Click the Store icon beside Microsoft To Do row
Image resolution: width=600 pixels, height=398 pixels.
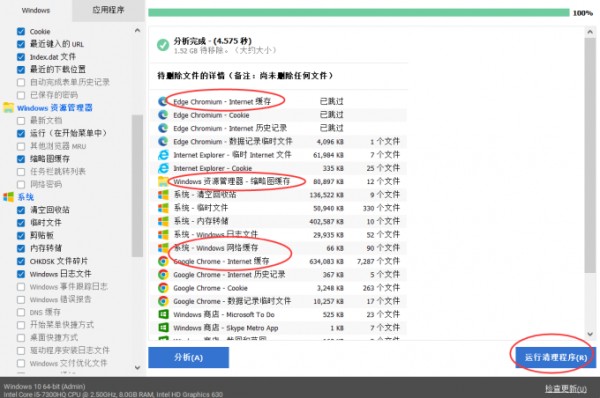point(163,314)
